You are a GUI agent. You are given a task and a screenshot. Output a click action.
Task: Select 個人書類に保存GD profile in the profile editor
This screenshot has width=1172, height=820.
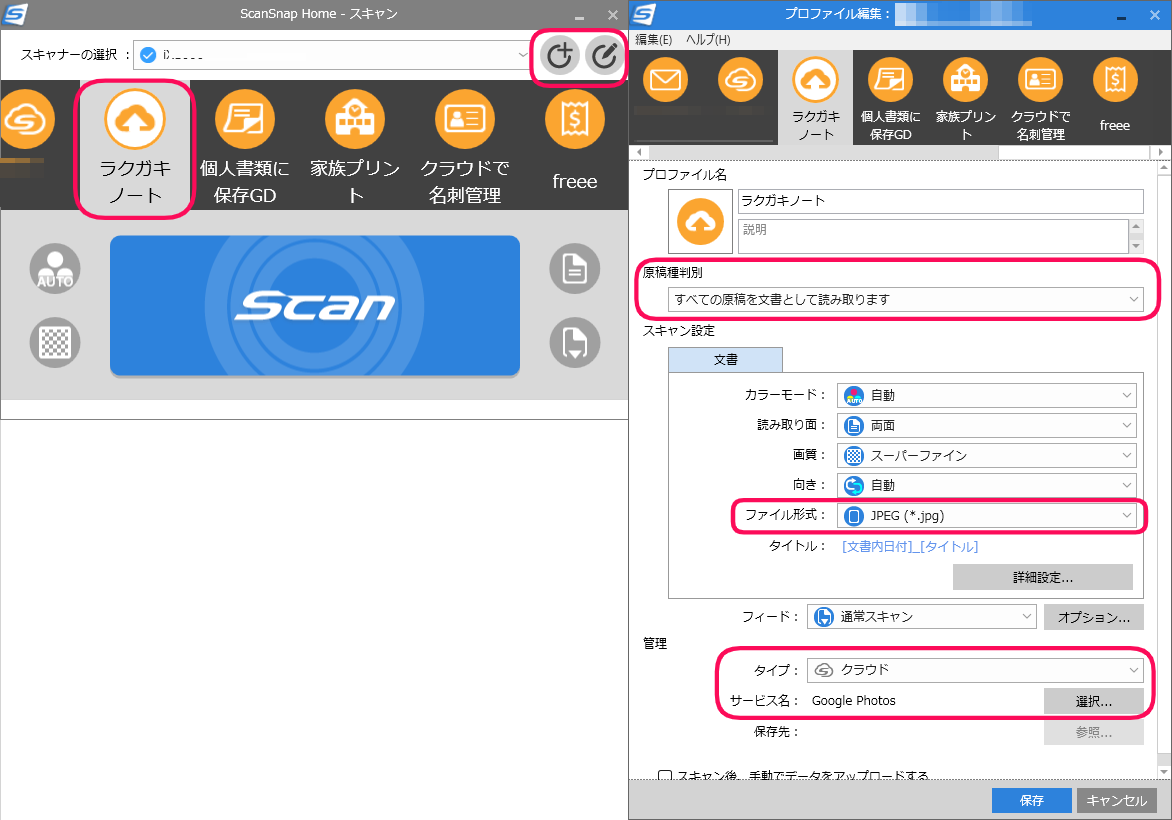click(890, 97)
